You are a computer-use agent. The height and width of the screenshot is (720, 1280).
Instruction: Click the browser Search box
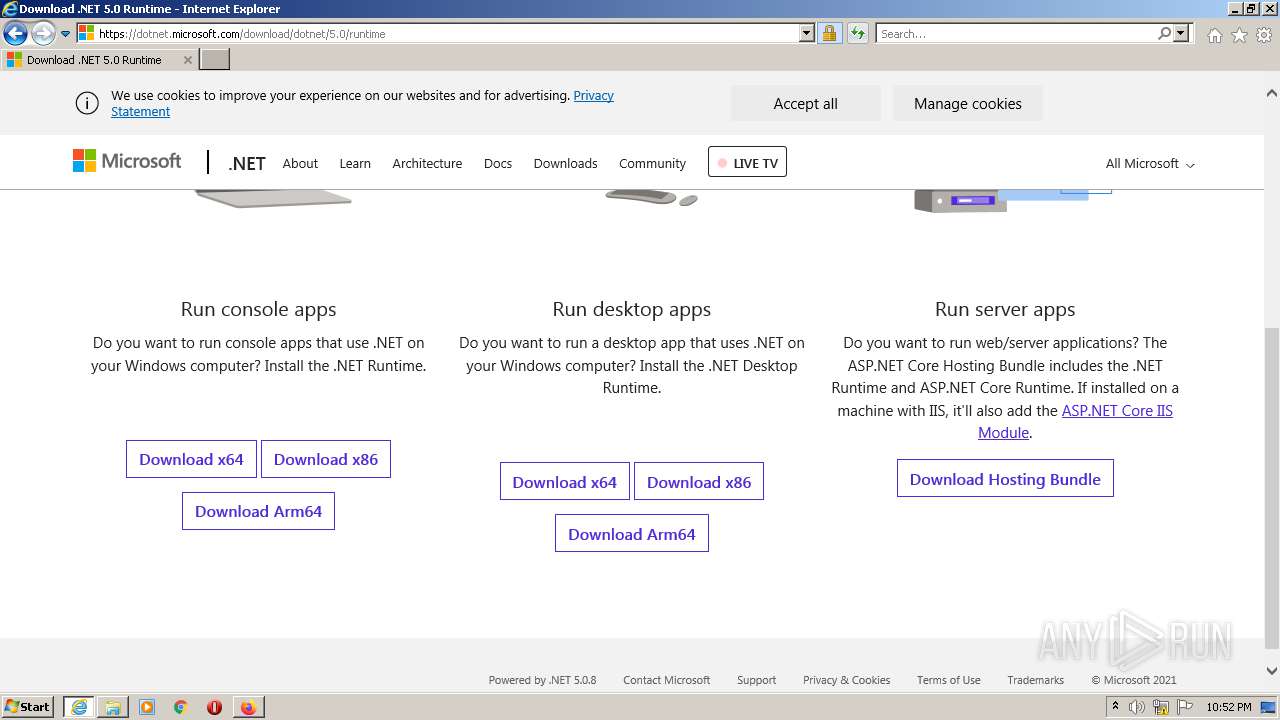coord(1016,33)
